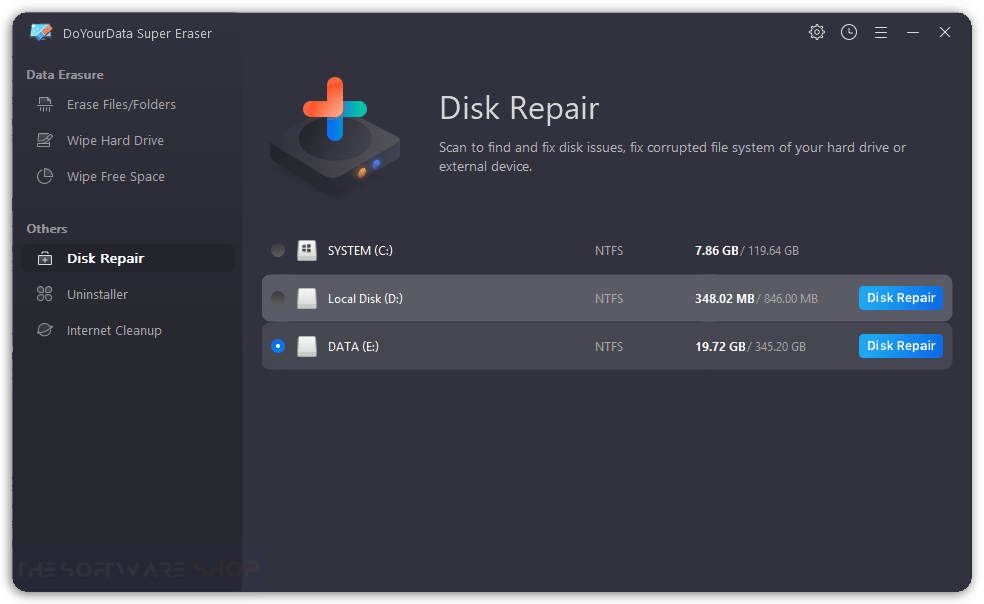Click the shredder icon beside Erase Files/Folders
The width and height of the screenshot is (984, 604).
[45, 104]
